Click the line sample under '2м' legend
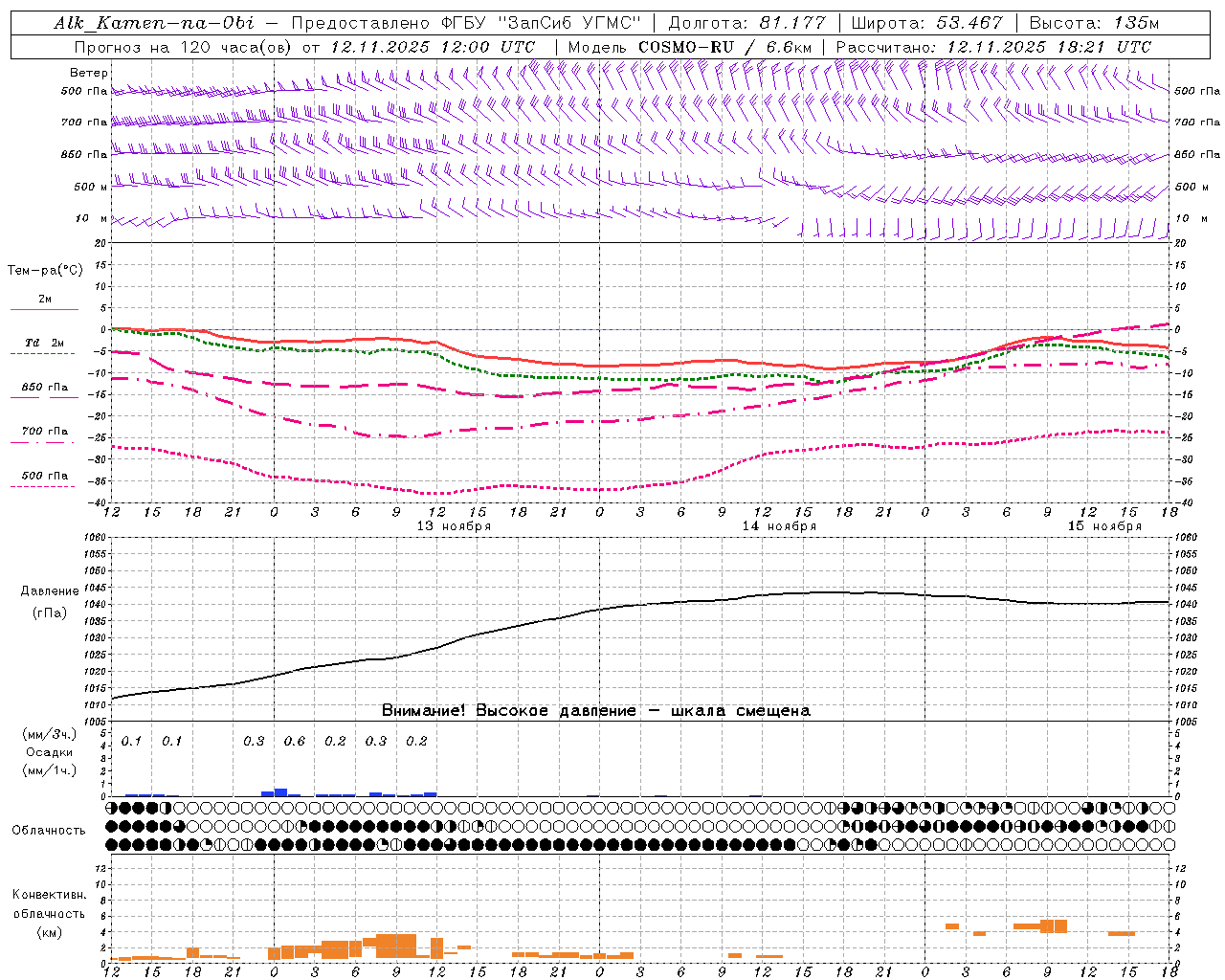 [x=44, y=309]
